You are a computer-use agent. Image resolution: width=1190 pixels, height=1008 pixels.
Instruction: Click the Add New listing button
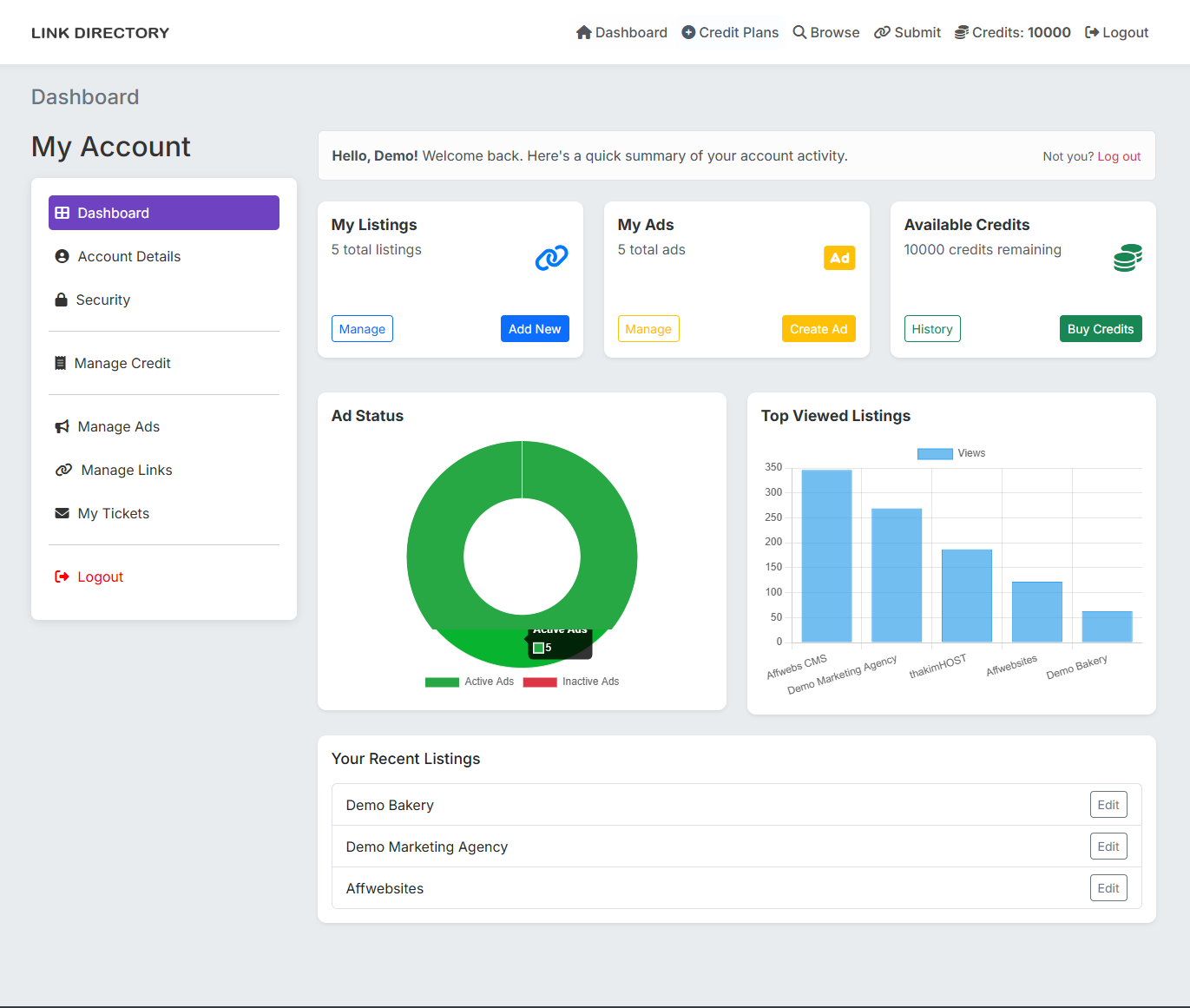tap(535, 329)
